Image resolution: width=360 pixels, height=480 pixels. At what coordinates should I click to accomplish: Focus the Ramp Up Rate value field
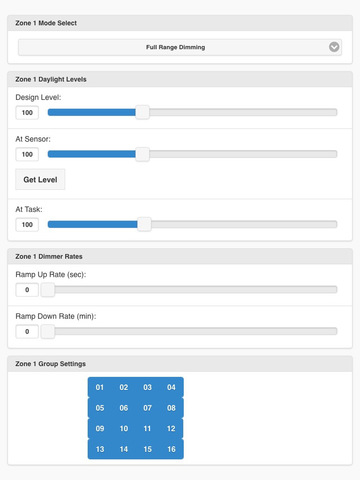point(27,290)
